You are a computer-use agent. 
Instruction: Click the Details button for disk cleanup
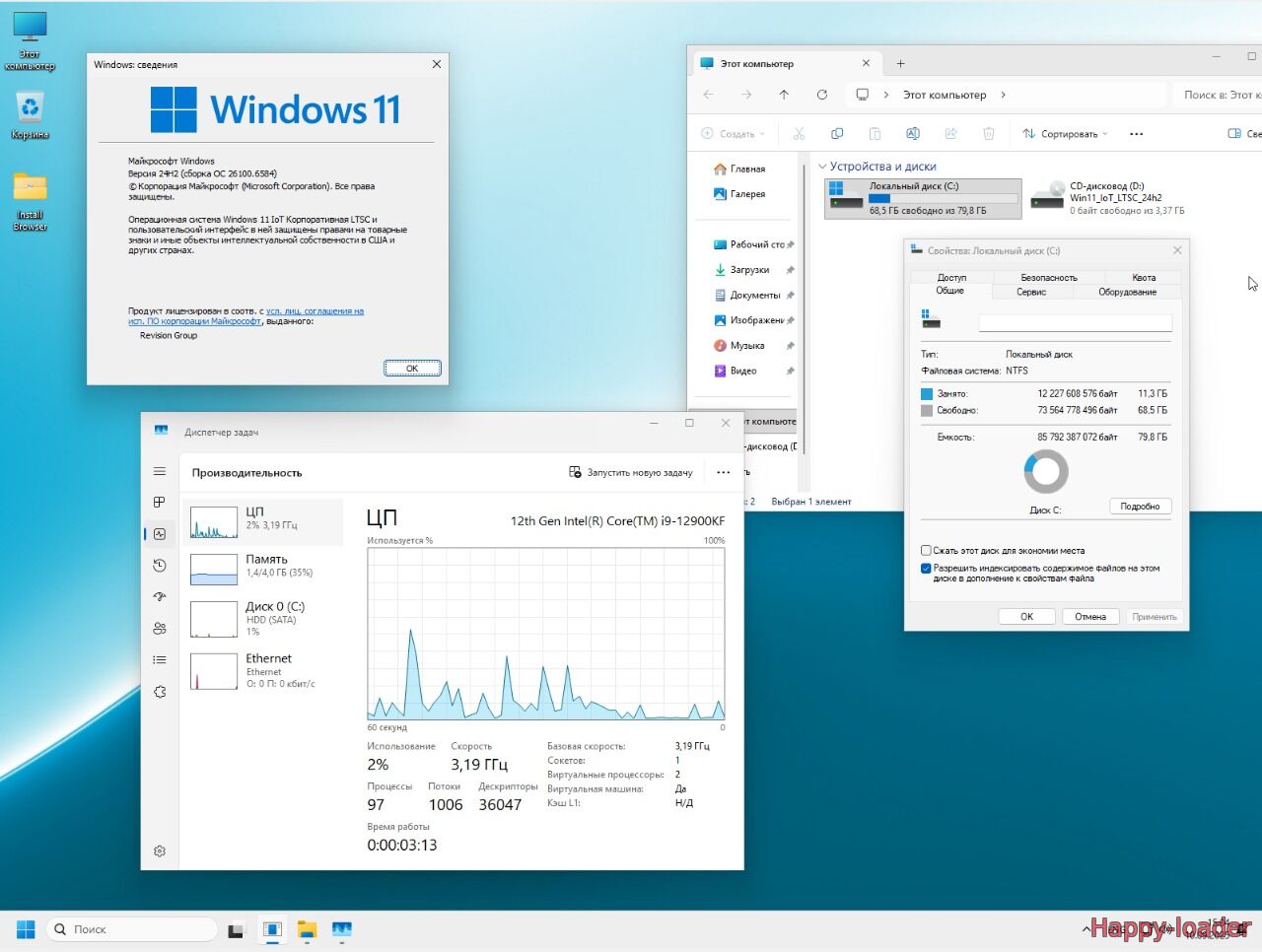coord(1140,507)
